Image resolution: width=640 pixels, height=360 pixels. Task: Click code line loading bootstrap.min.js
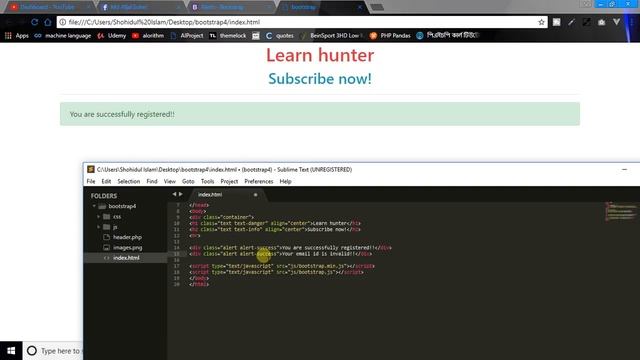[x=282, y=266]
